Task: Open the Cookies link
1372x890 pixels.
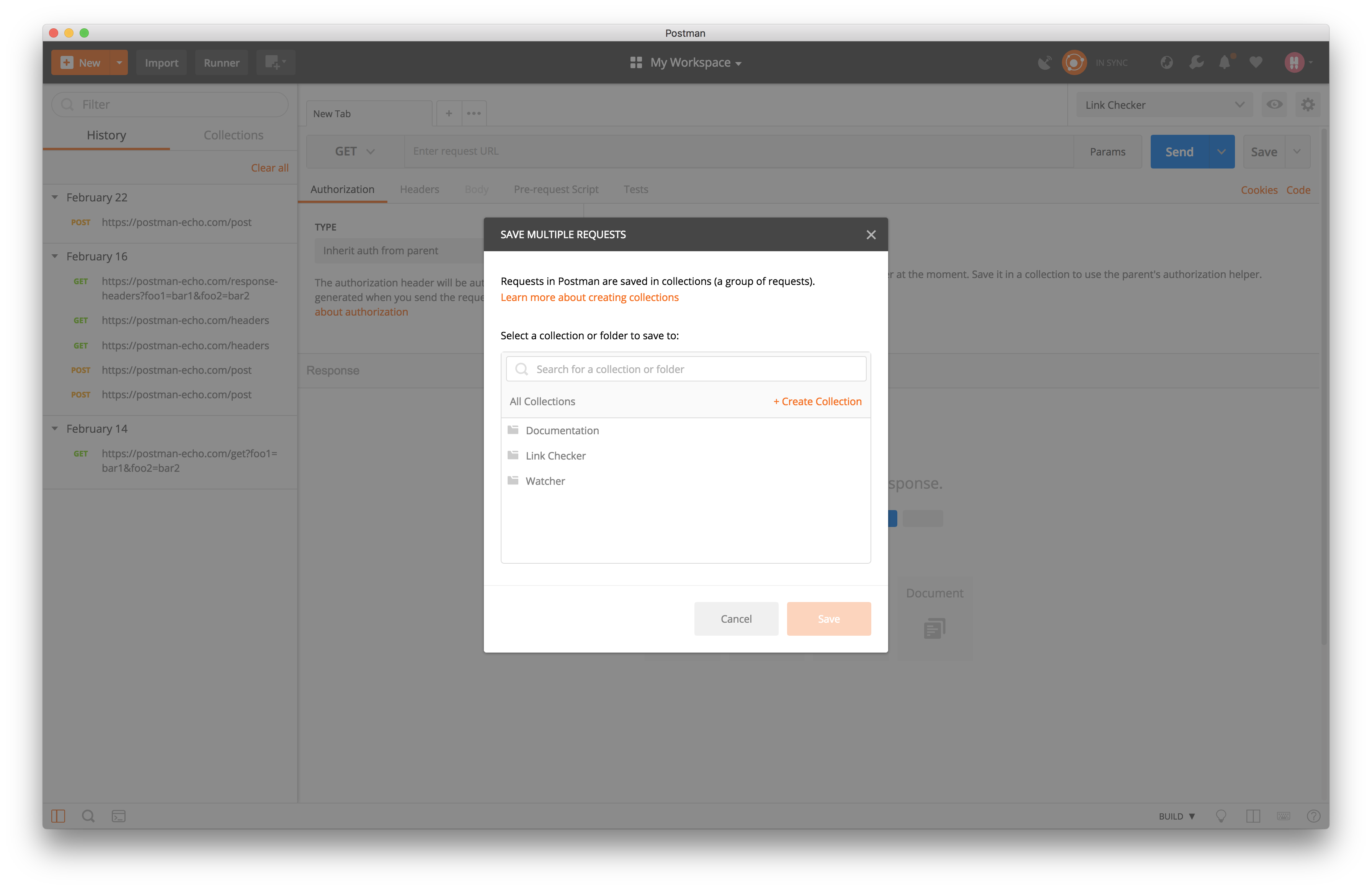Action: click(1258, 190)
